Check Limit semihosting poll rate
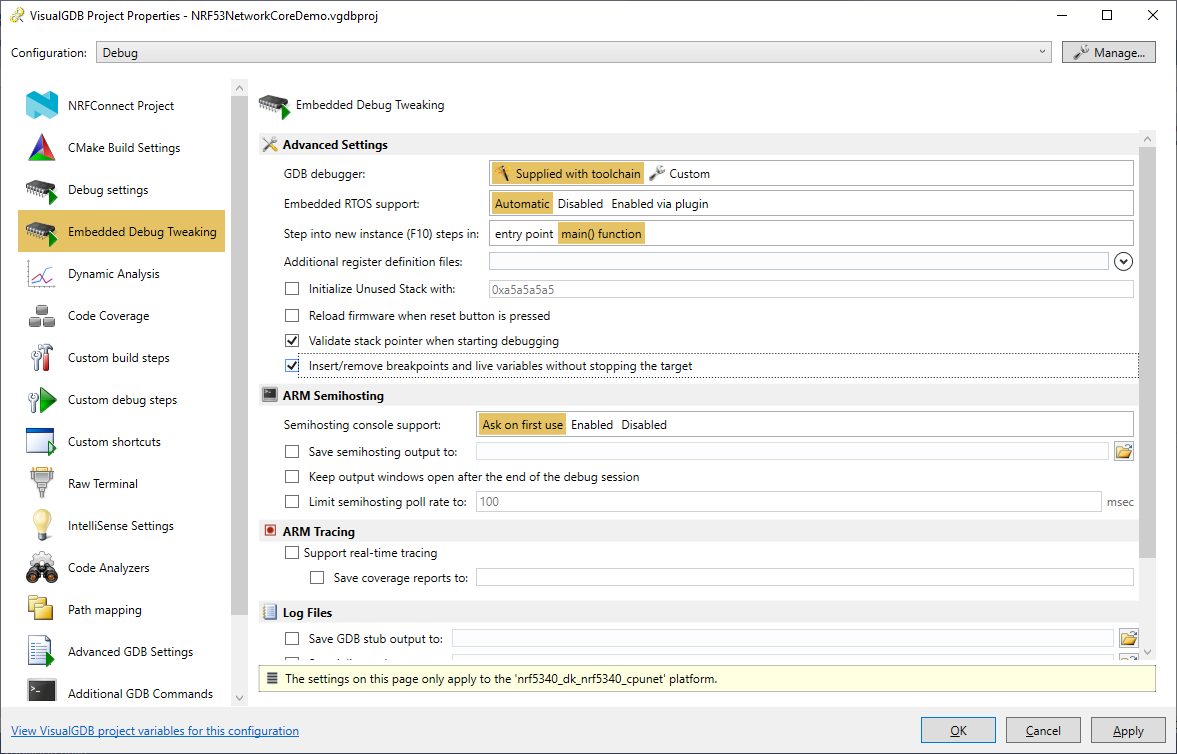Viewport: 1177px width, 754px height. pyautogui.click(x=292, y=502)
